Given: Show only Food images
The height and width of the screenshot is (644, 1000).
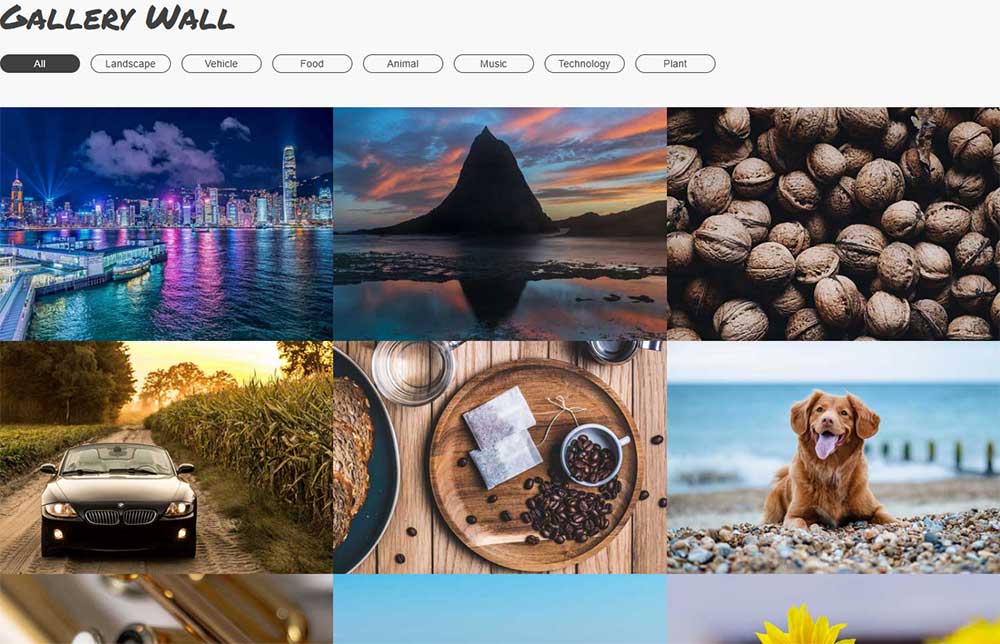Looking at the screenshot, I should click(312, 64).
